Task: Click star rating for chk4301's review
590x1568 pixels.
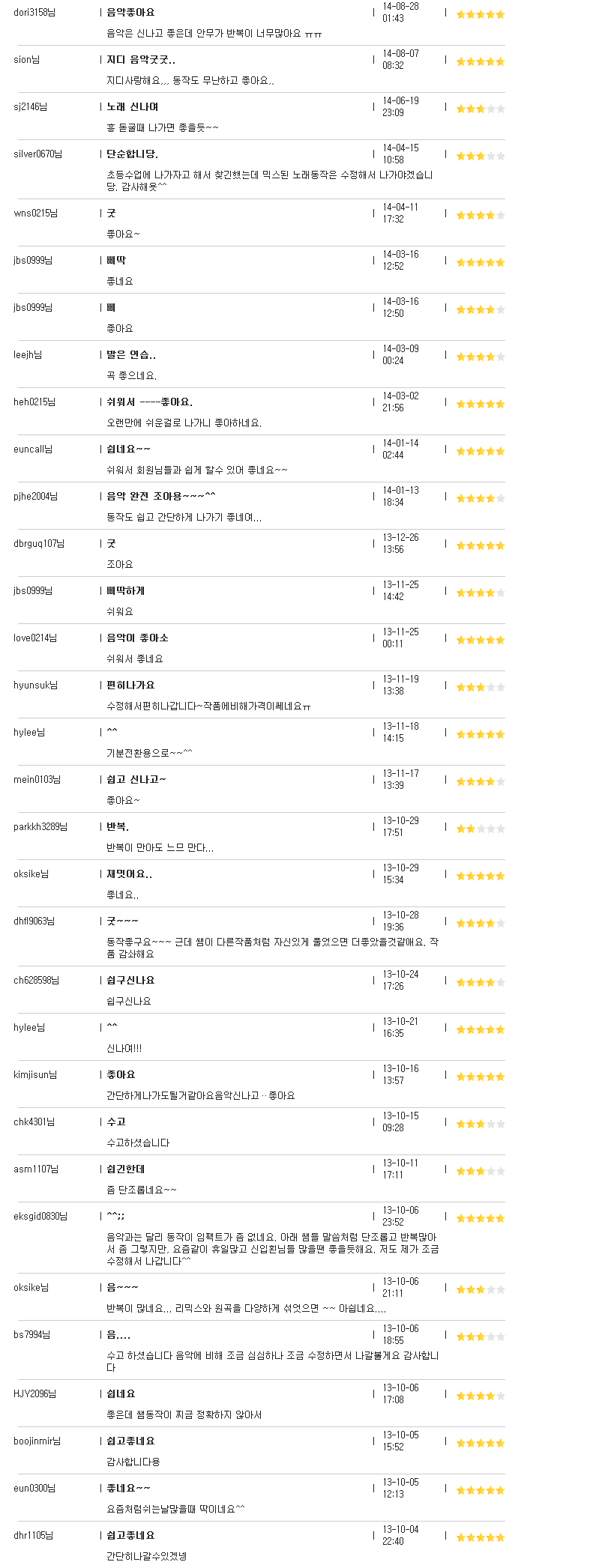Action: click(x=481, y=1124)
